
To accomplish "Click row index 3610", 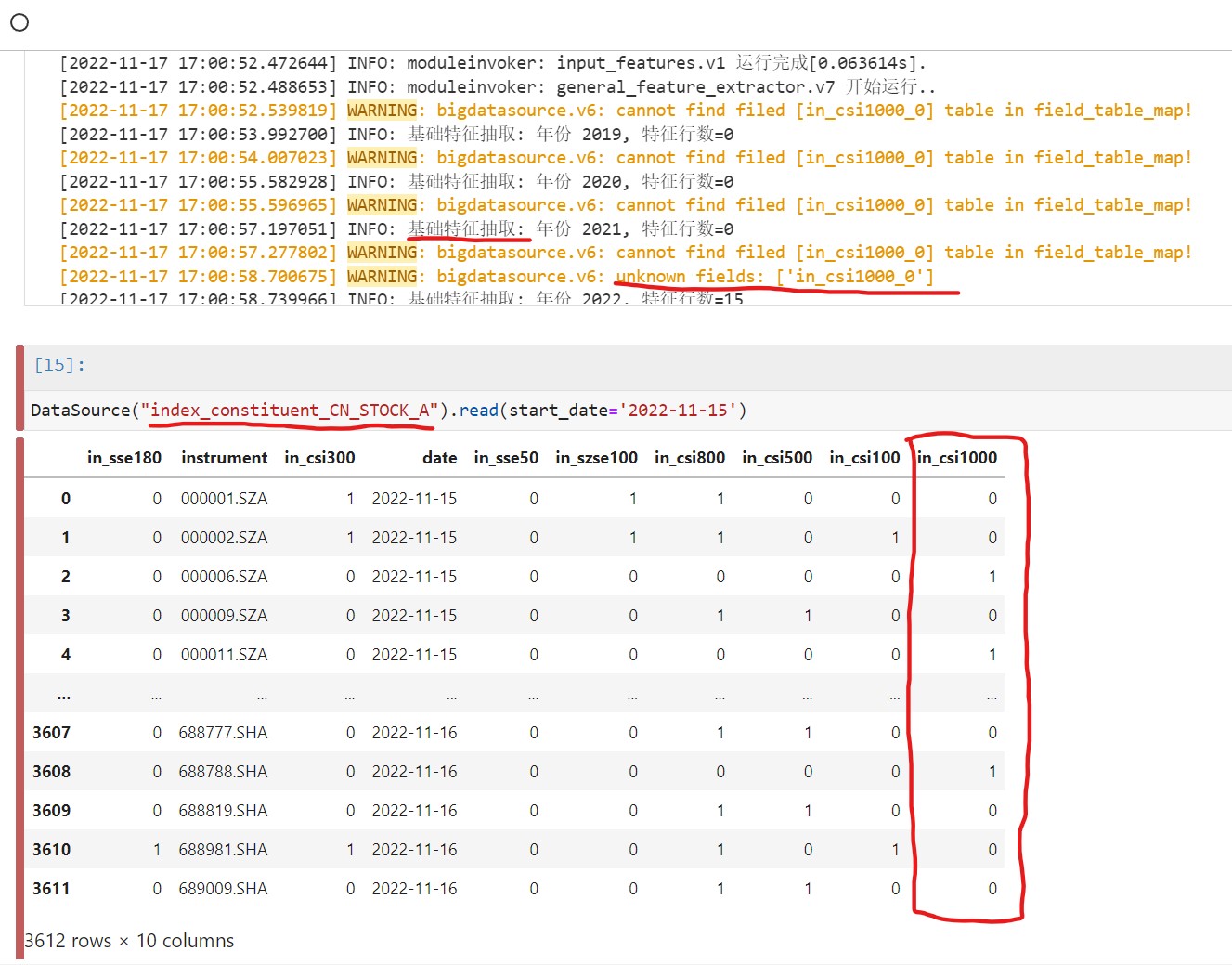I will click(x=51, y=850).
